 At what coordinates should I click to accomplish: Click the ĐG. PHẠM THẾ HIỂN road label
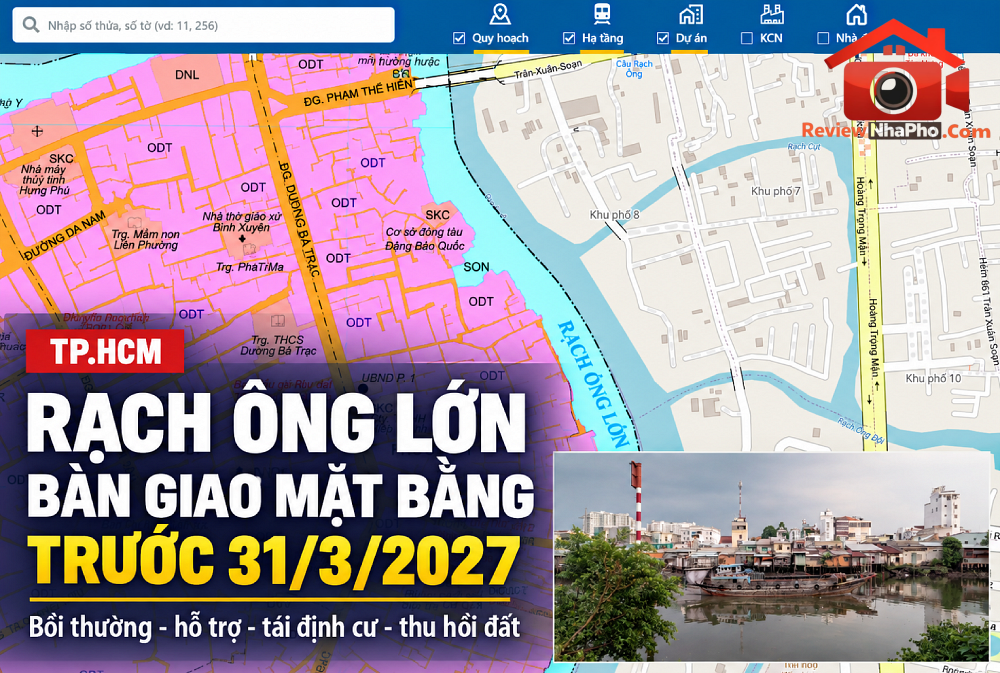click(358, 93)
